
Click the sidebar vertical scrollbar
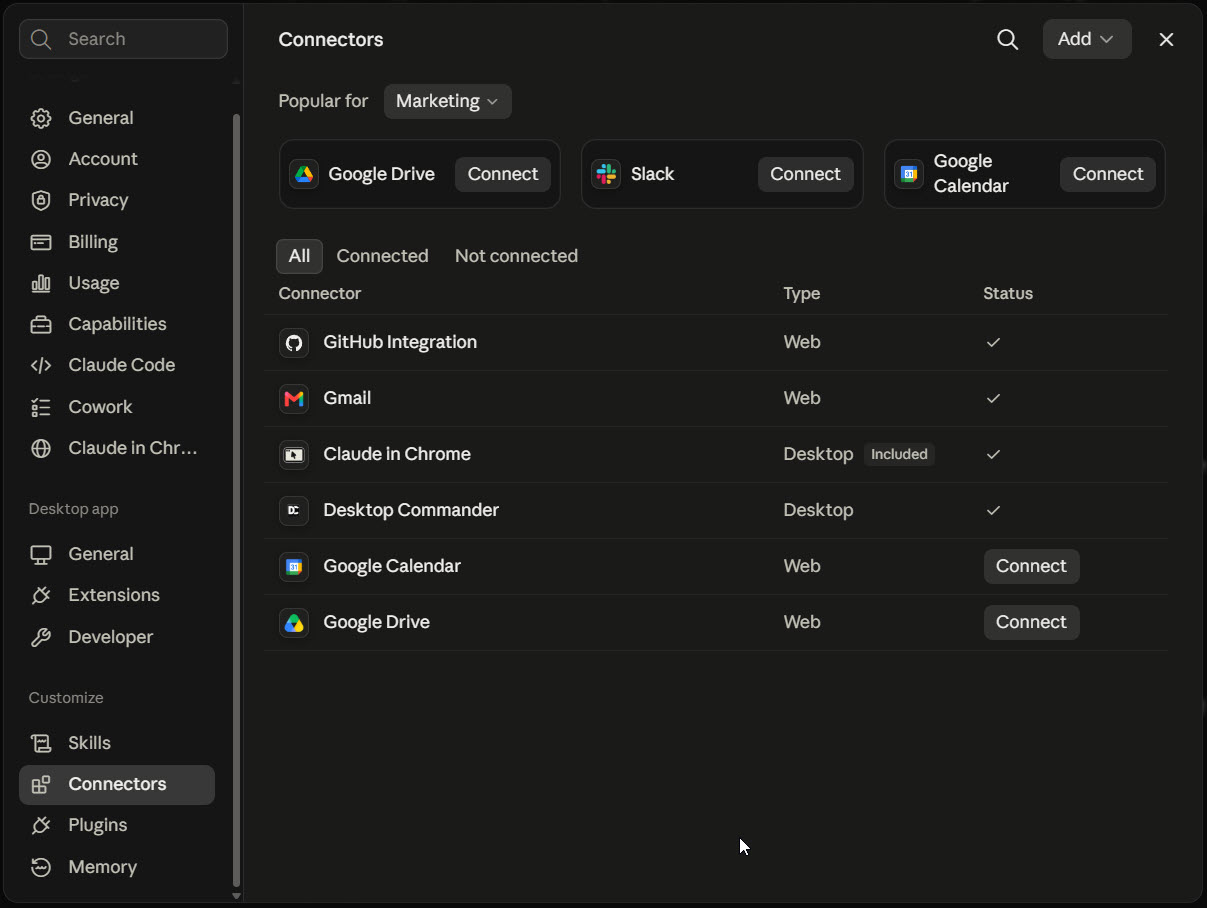coord(237,500)
